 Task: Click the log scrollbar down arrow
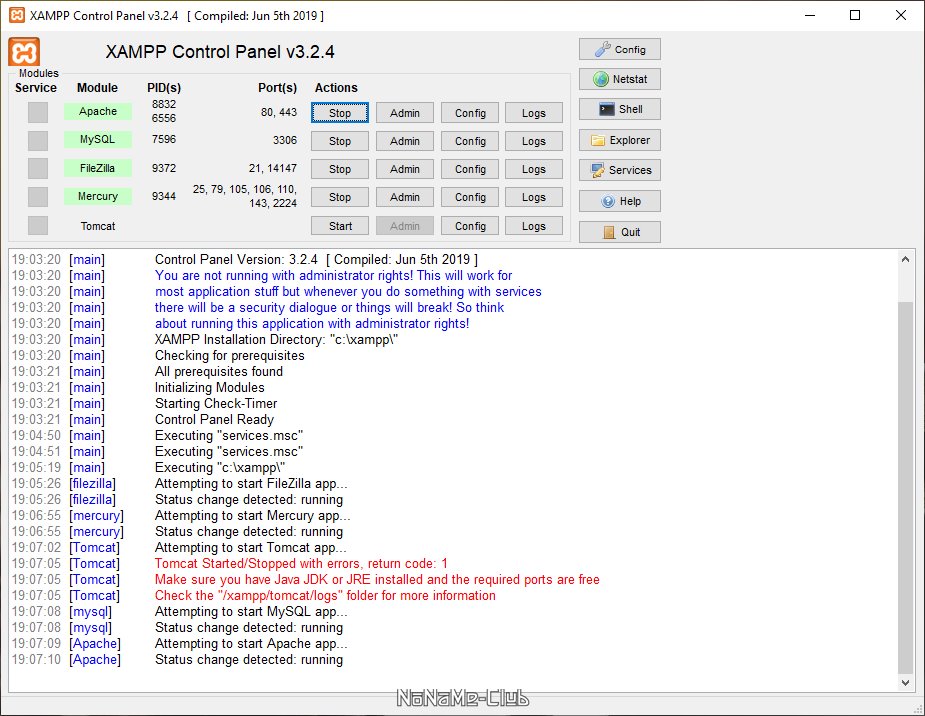[x=906, y=682]
